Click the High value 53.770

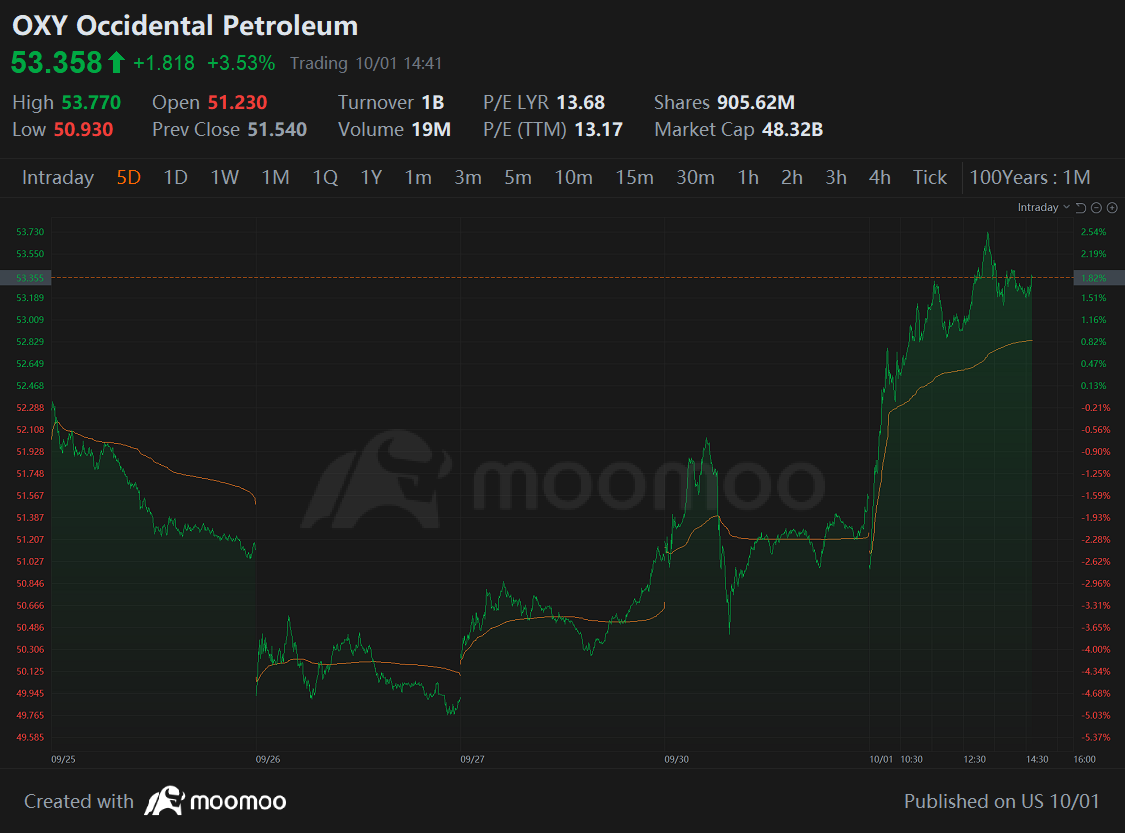pos(91,103)
